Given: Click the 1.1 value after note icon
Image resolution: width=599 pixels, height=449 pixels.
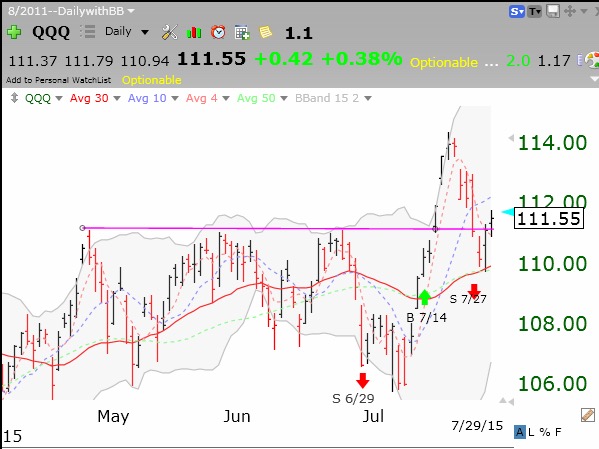Looking at the screenshot, I should point(299,33).
